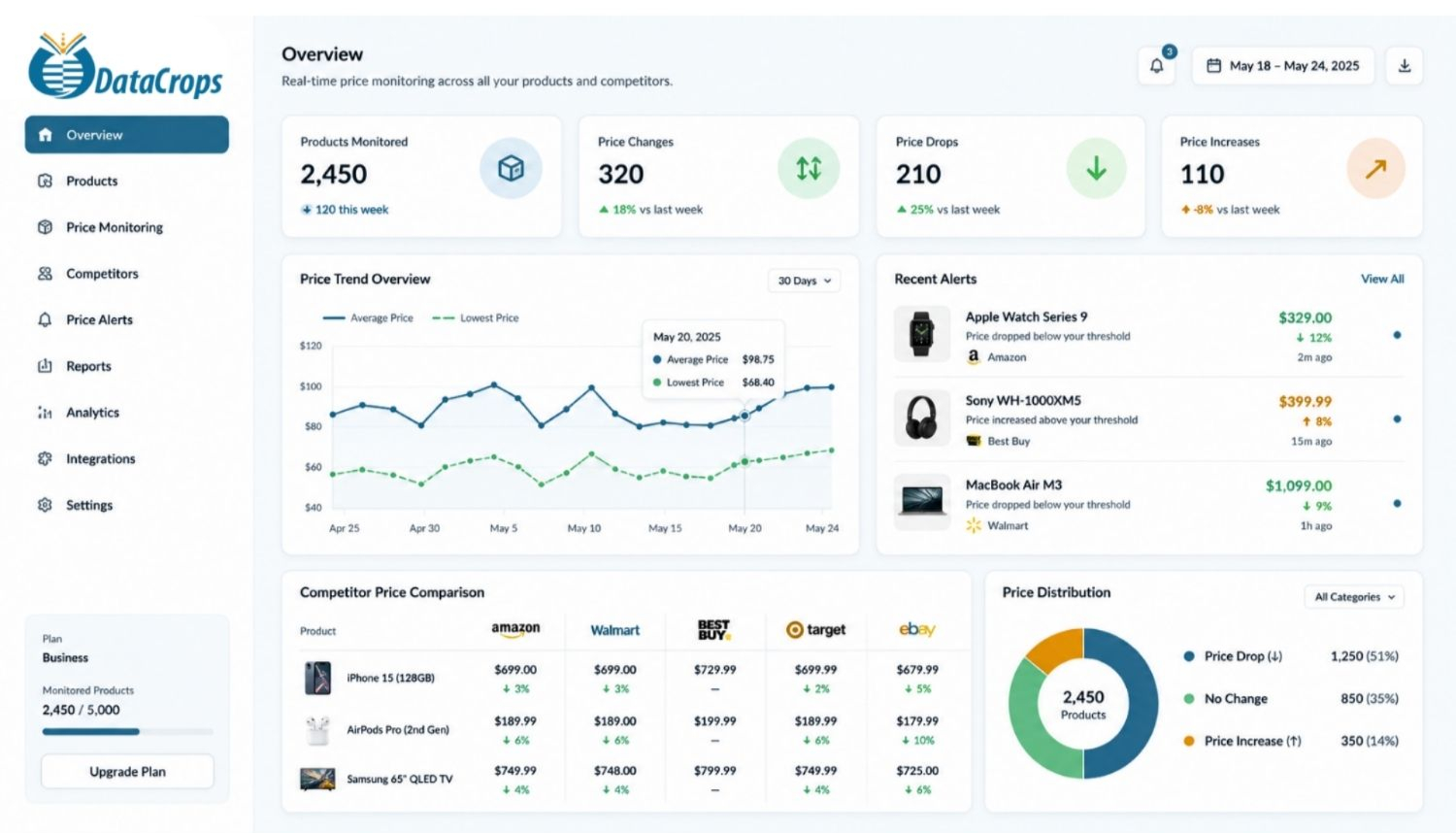Go to Overview in sidebar
Viewport: 1456px width, 833px height.
[x=127, y=135]
